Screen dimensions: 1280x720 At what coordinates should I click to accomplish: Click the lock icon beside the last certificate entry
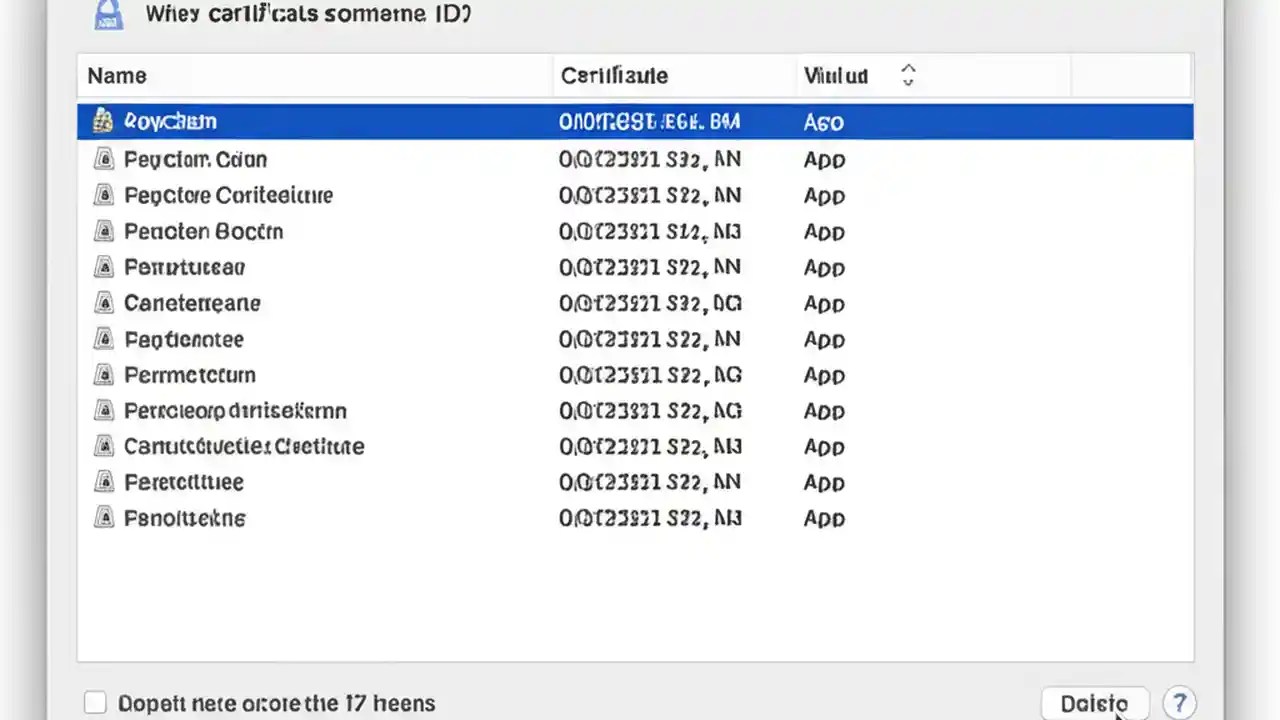(104, 518)
